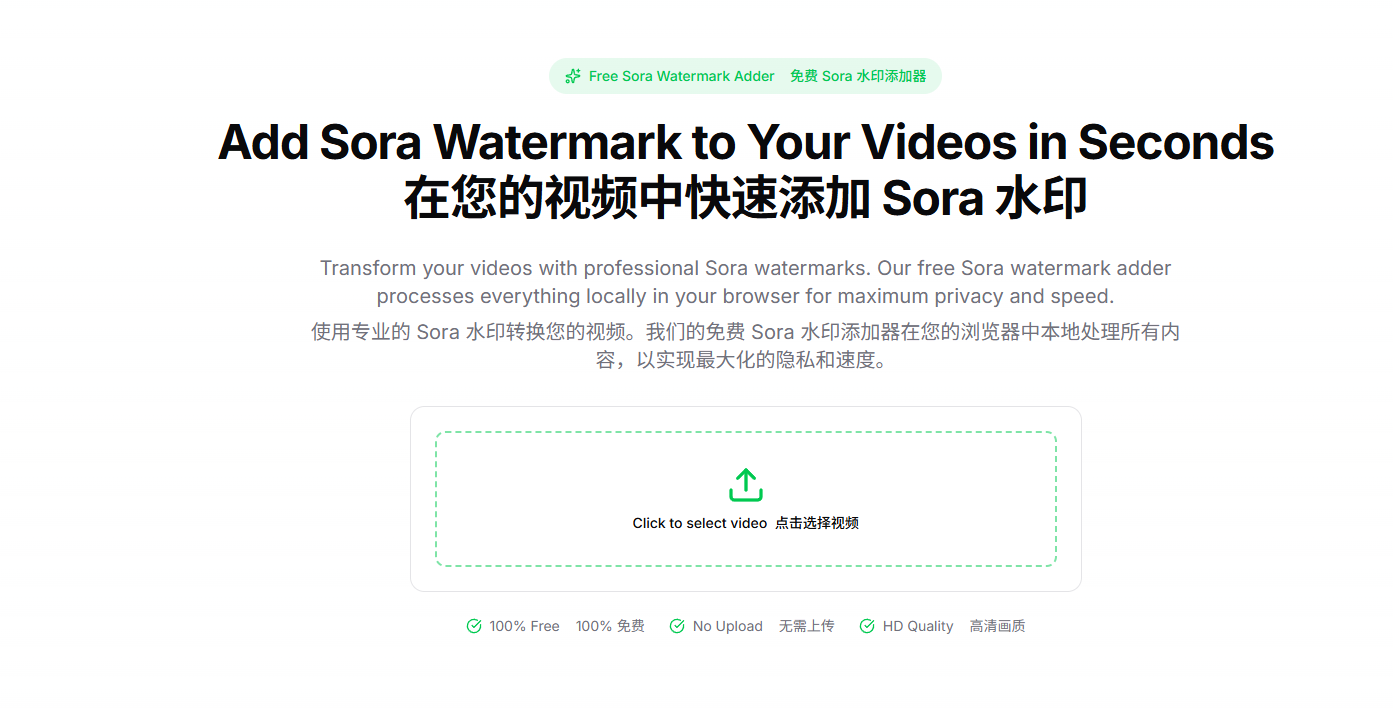Click the 'Free Sora Watermark Adder' badge text
Viewport: 1393px width, 712px height.
(x=682, y=76)
